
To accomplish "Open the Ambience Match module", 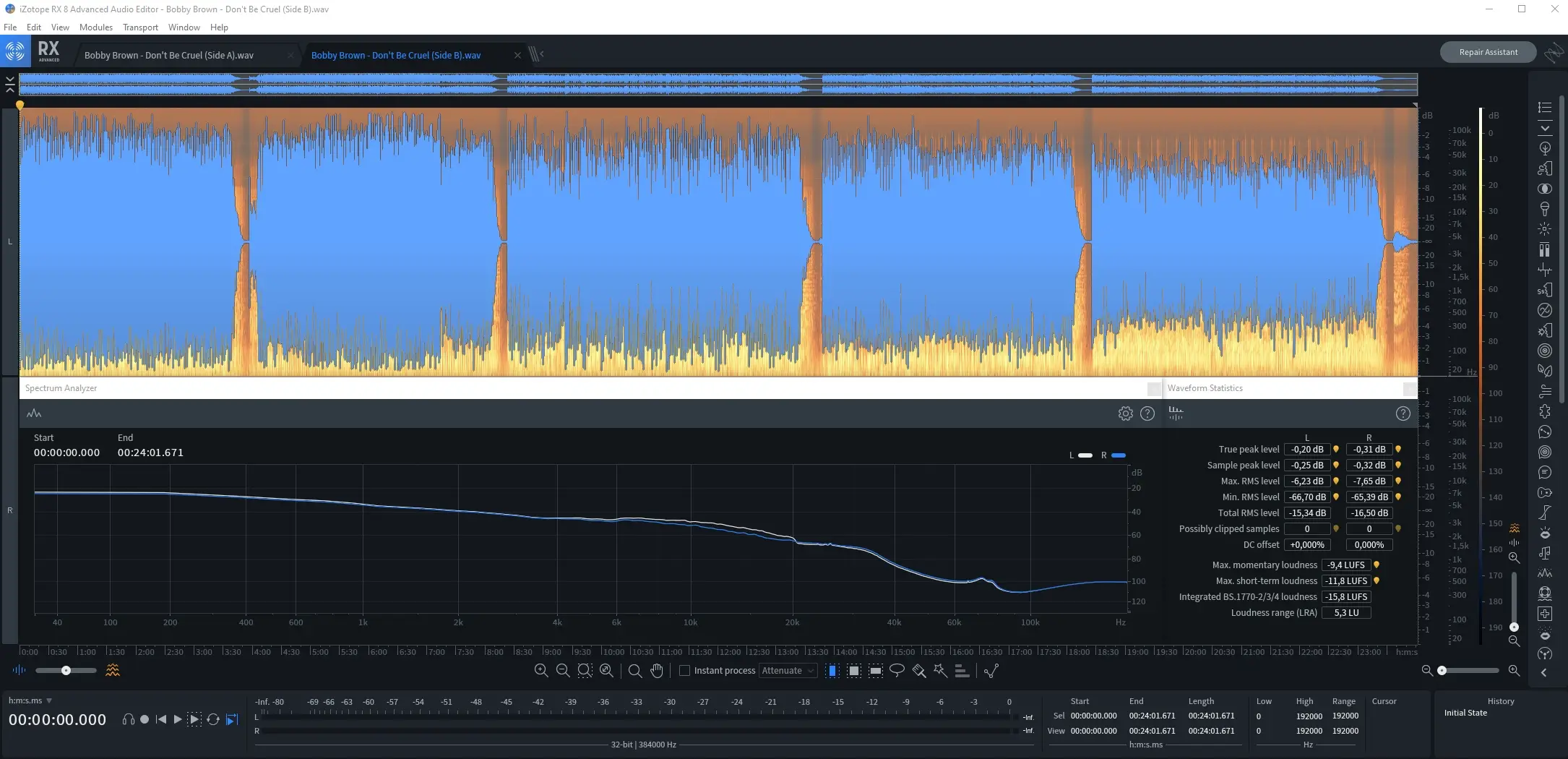I will (1545, 148).
